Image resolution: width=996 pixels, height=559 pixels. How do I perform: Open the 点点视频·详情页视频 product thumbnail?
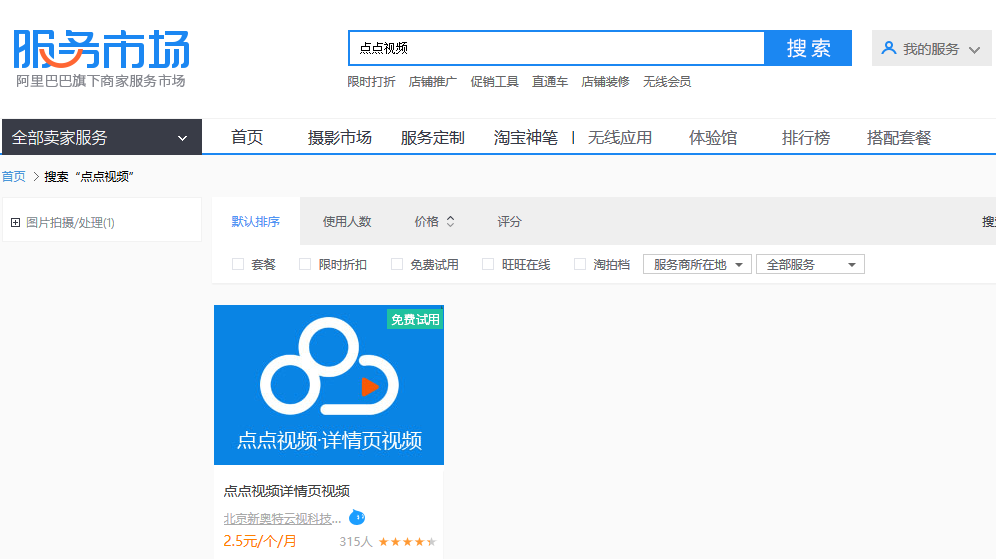(329, 385)
